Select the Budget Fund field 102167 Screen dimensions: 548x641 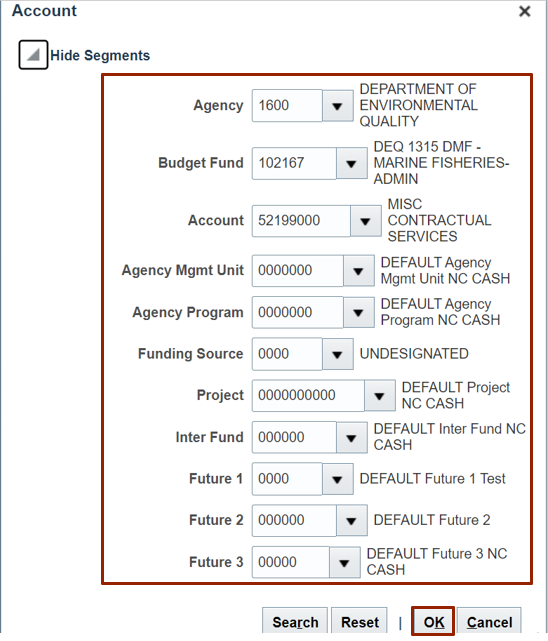pos(294,164)
